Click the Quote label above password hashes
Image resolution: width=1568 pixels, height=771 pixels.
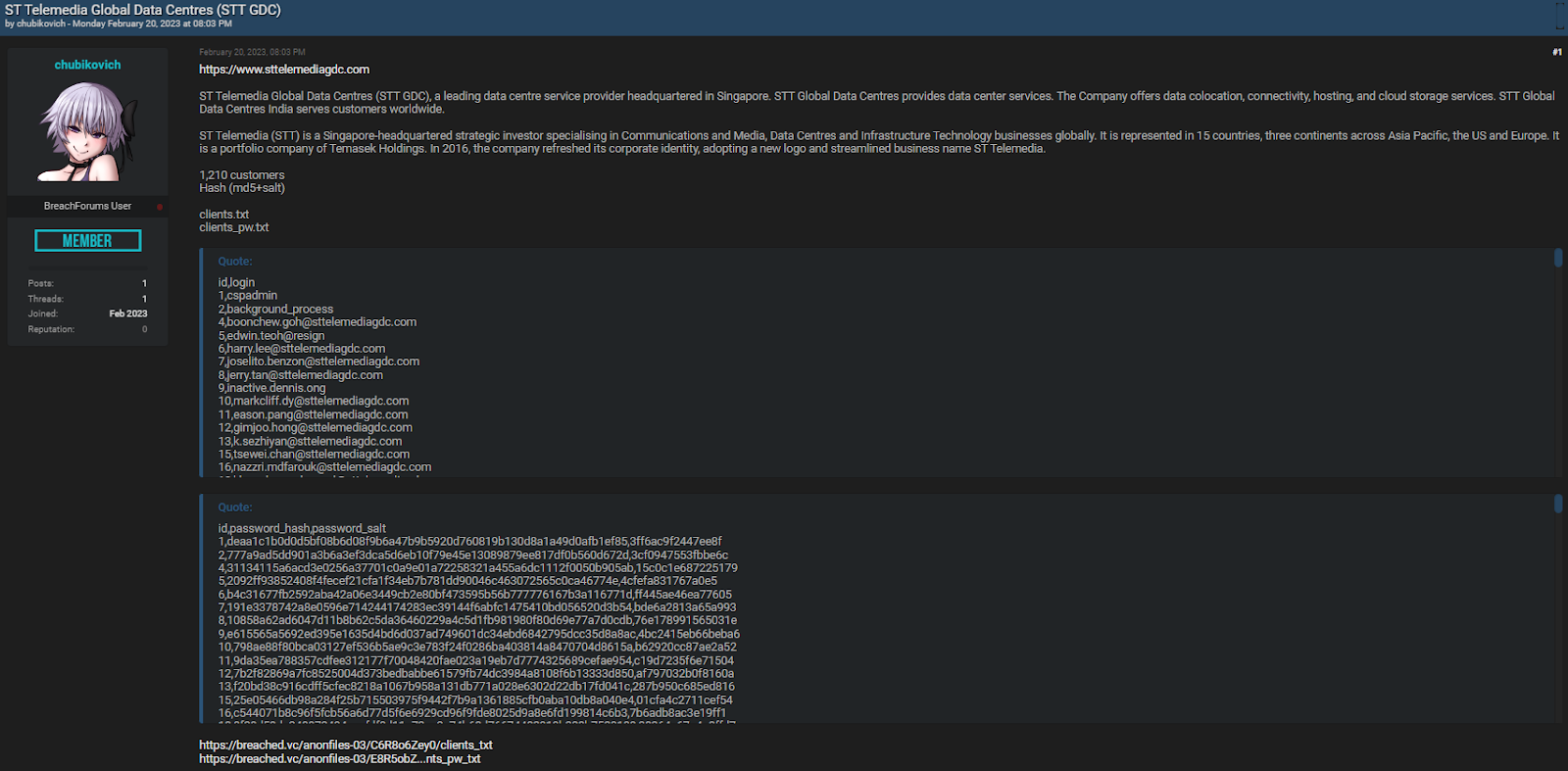tap(235, 507)
